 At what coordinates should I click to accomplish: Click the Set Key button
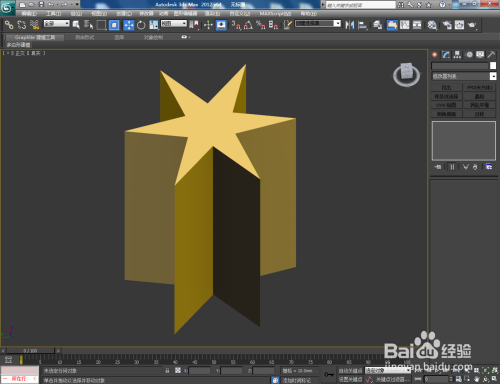(350, 379)
